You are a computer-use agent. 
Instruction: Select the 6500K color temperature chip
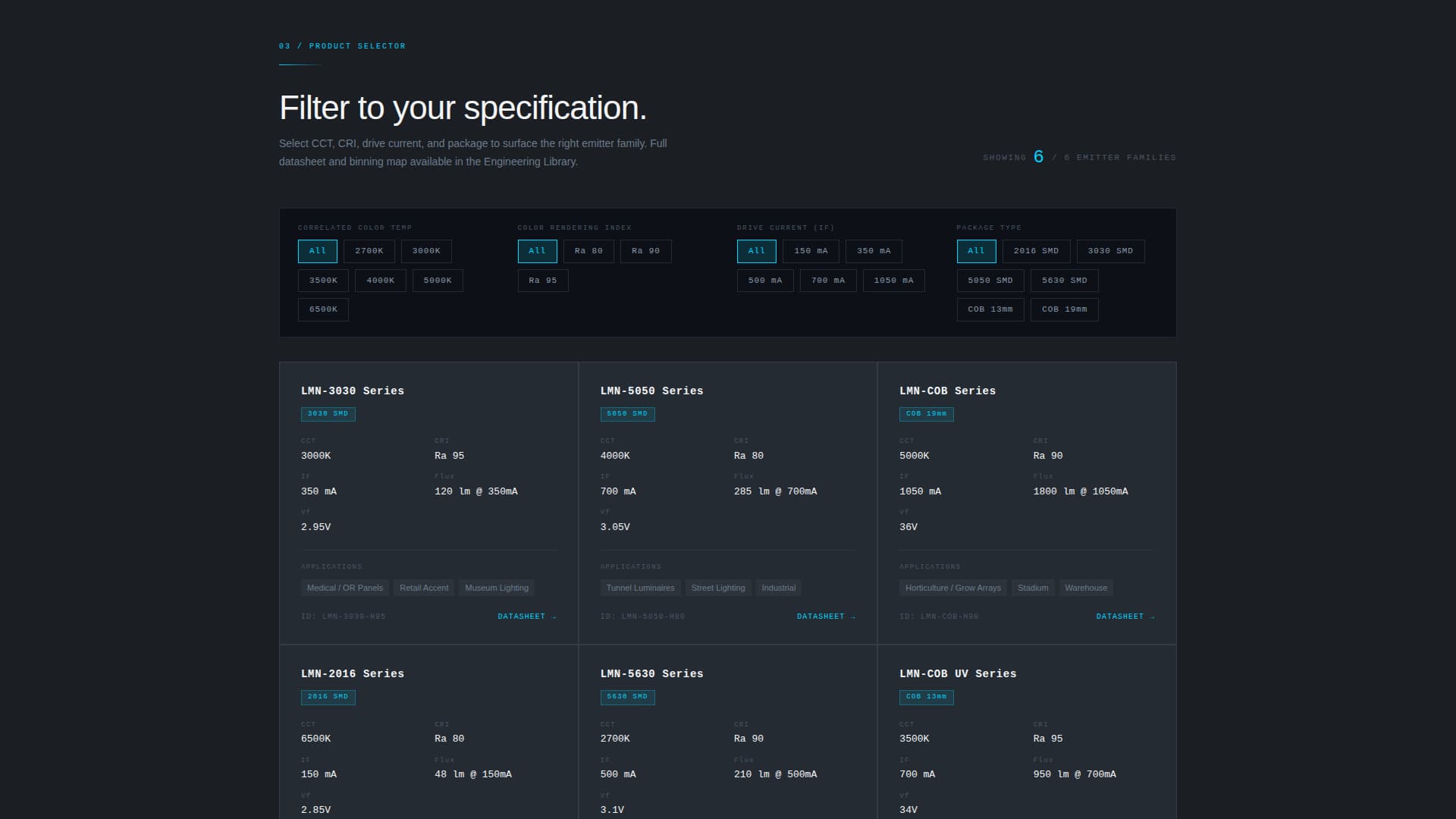click(323, 309)
